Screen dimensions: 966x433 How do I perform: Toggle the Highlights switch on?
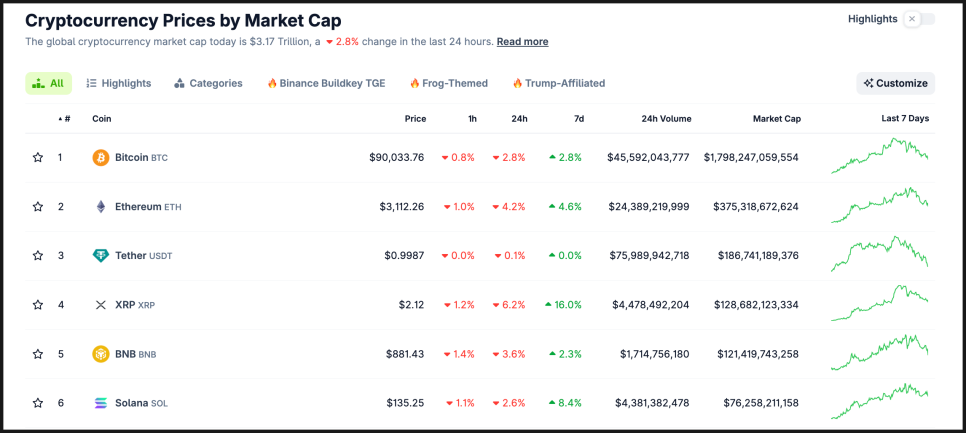(x=919, y=19)
